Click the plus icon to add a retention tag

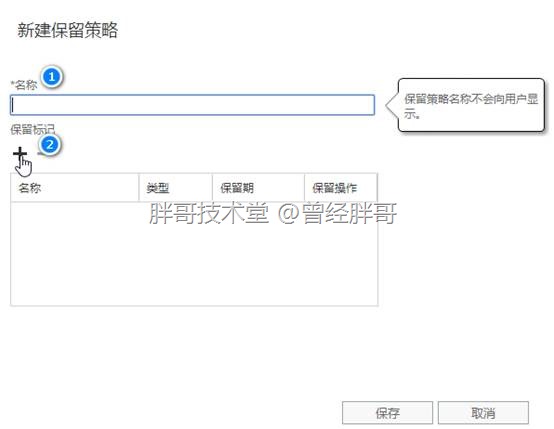[20, 153]
